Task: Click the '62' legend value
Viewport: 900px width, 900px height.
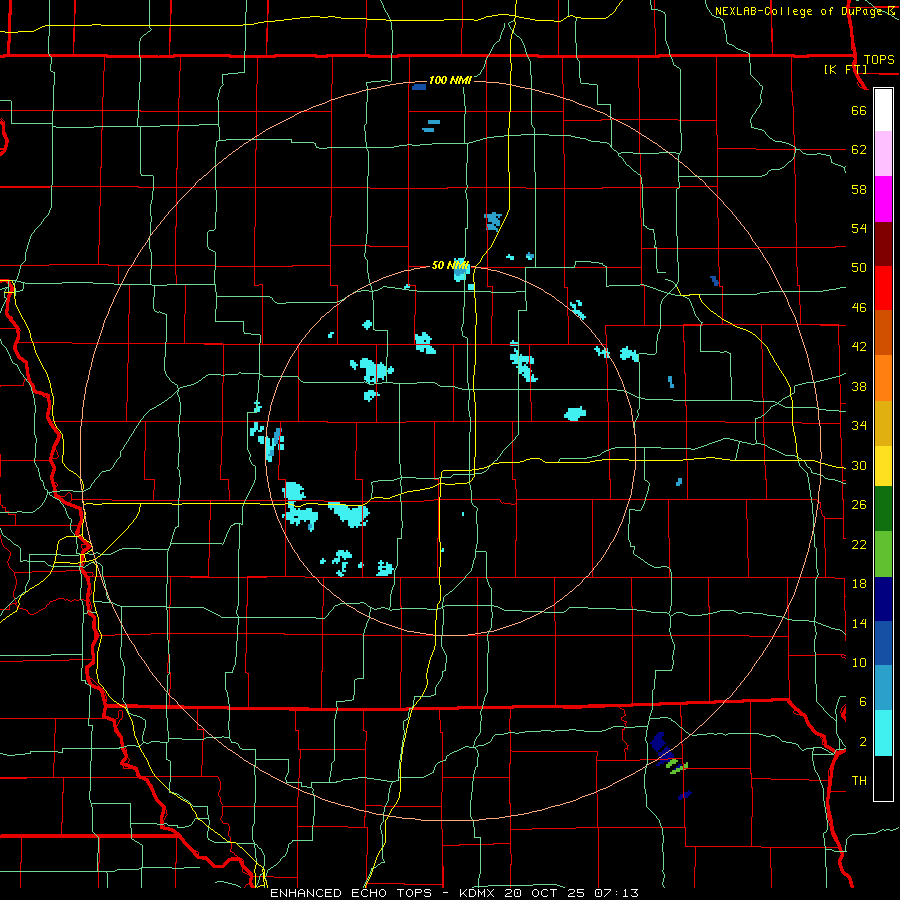Action: 859,149
